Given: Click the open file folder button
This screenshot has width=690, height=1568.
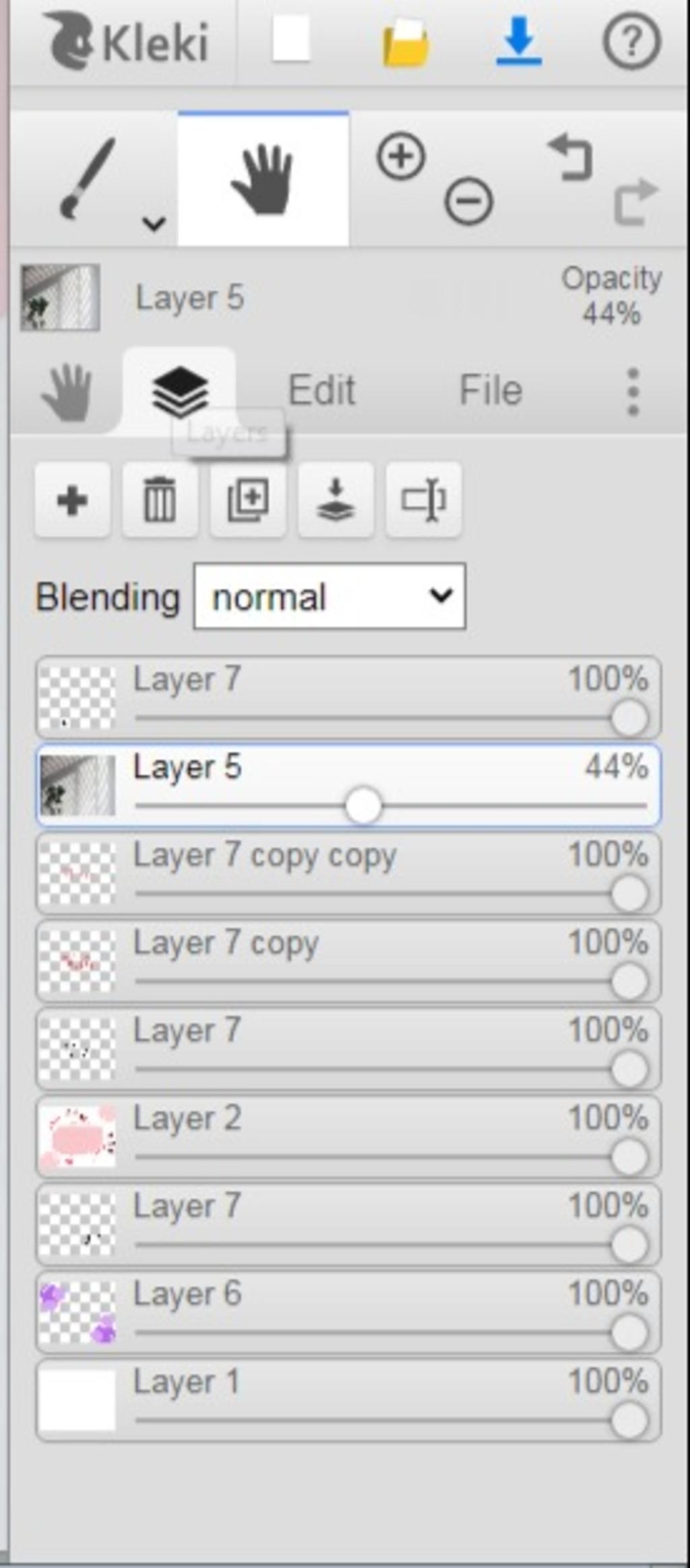Looking at the screenshot, I should pyautogui.click(x=406, y=43).
